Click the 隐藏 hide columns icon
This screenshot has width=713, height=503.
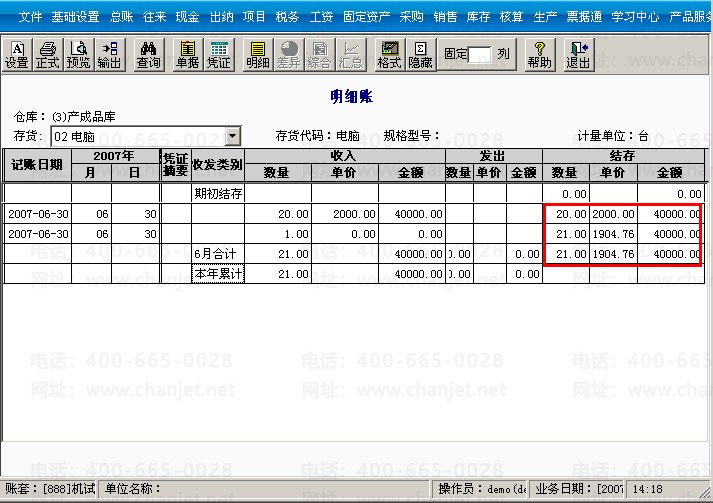[x=421, y=55]
